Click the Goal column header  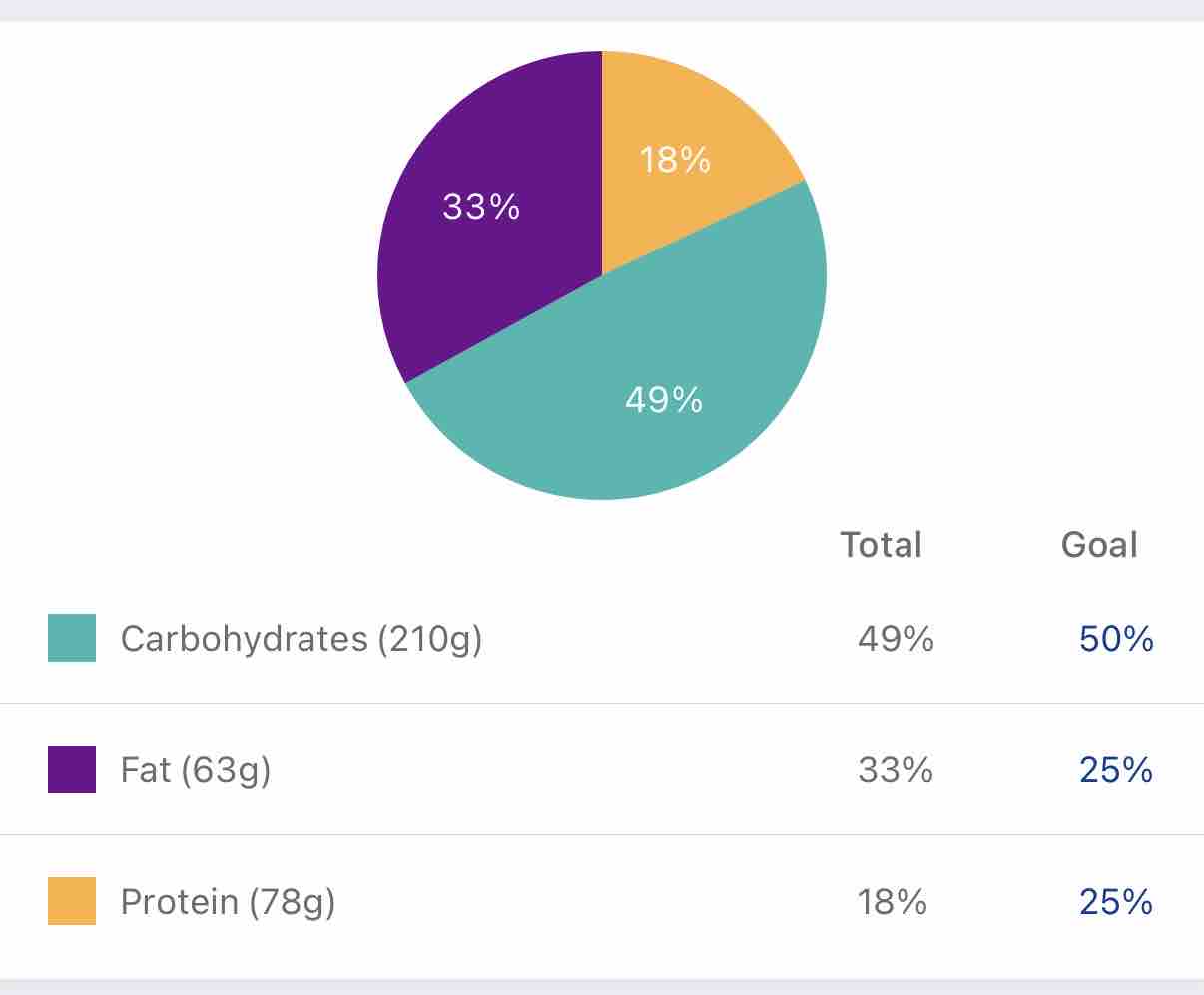[1099, 545]
